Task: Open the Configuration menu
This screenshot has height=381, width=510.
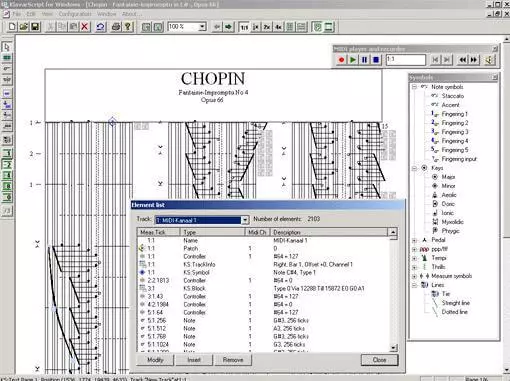Action: coord(75,14)
